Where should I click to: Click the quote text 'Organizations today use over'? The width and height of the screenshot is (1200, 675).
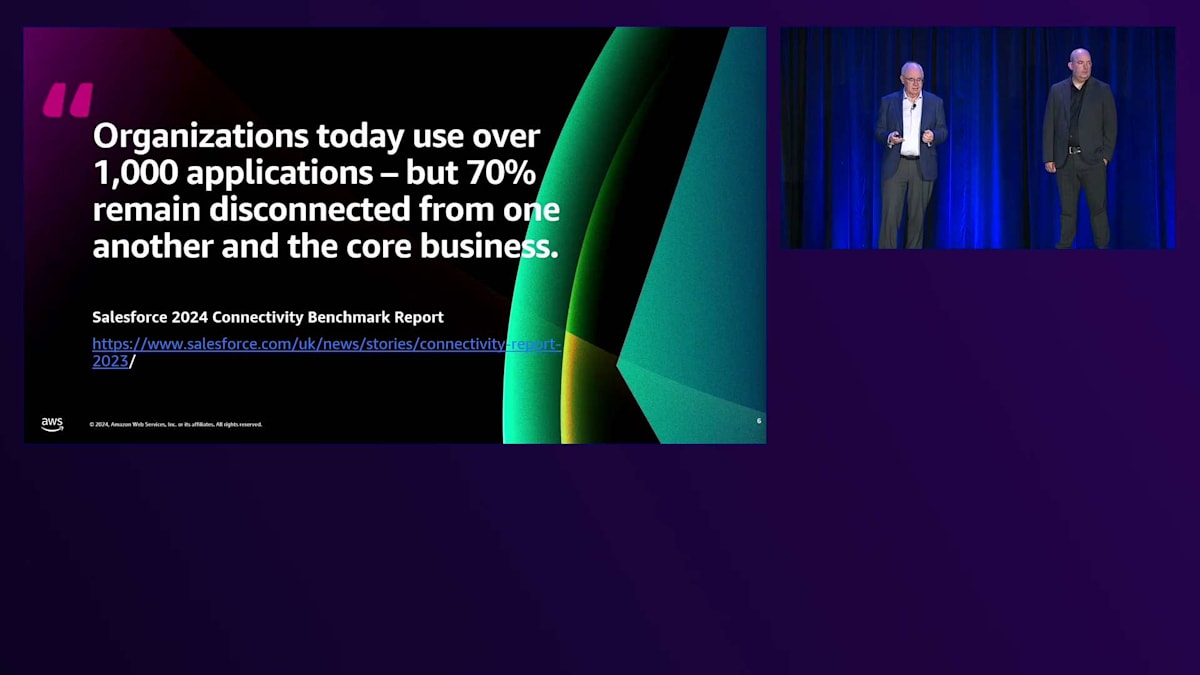pyautogui.click(x=316, y=135)
